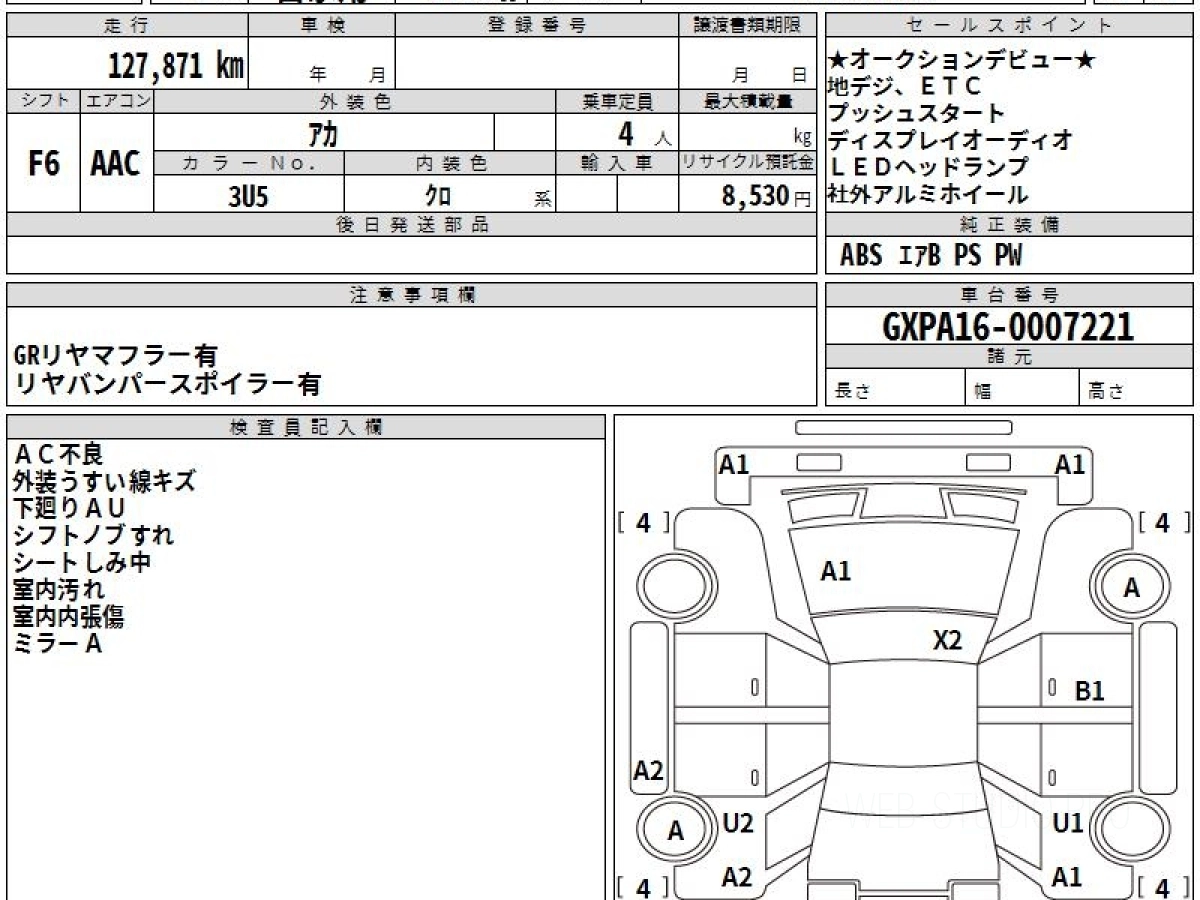Click the 外装色 header
This screenshot has height=900, width=1200.
pyautogui.click(x=355, y=101)
